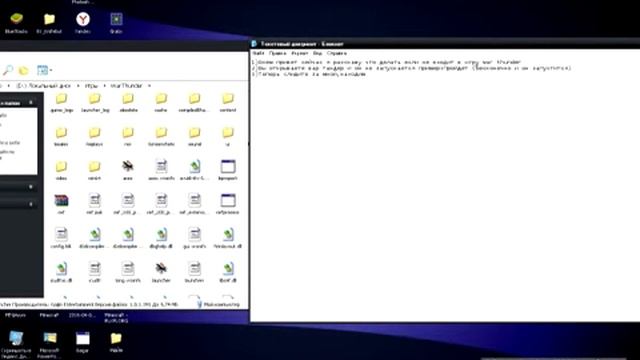Open Формат menu in Notepad

pos(300,53)
